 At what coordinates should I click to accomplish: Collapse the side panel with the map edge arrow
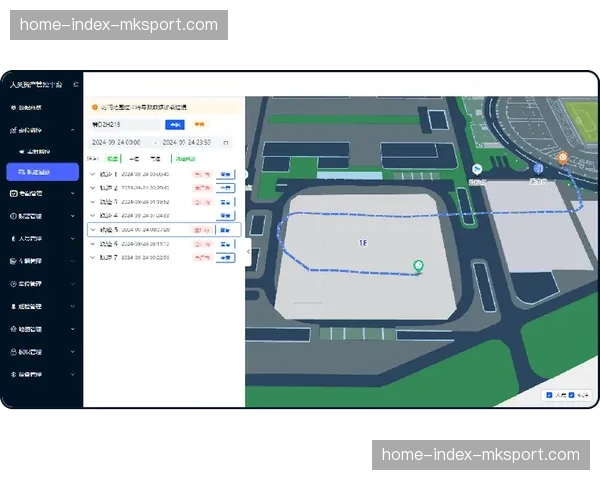(248, 252)
